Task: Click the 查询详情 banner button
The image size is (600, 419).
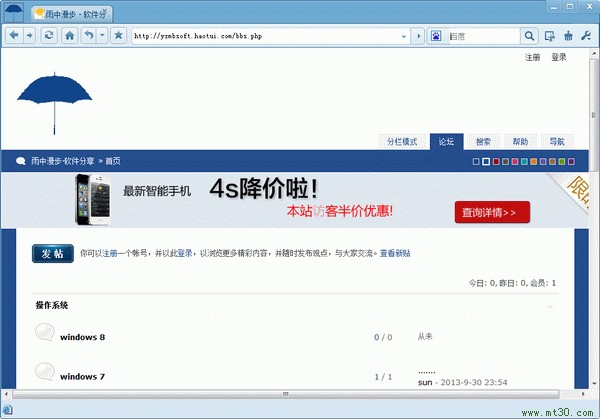Action: [x=490, y=212]
